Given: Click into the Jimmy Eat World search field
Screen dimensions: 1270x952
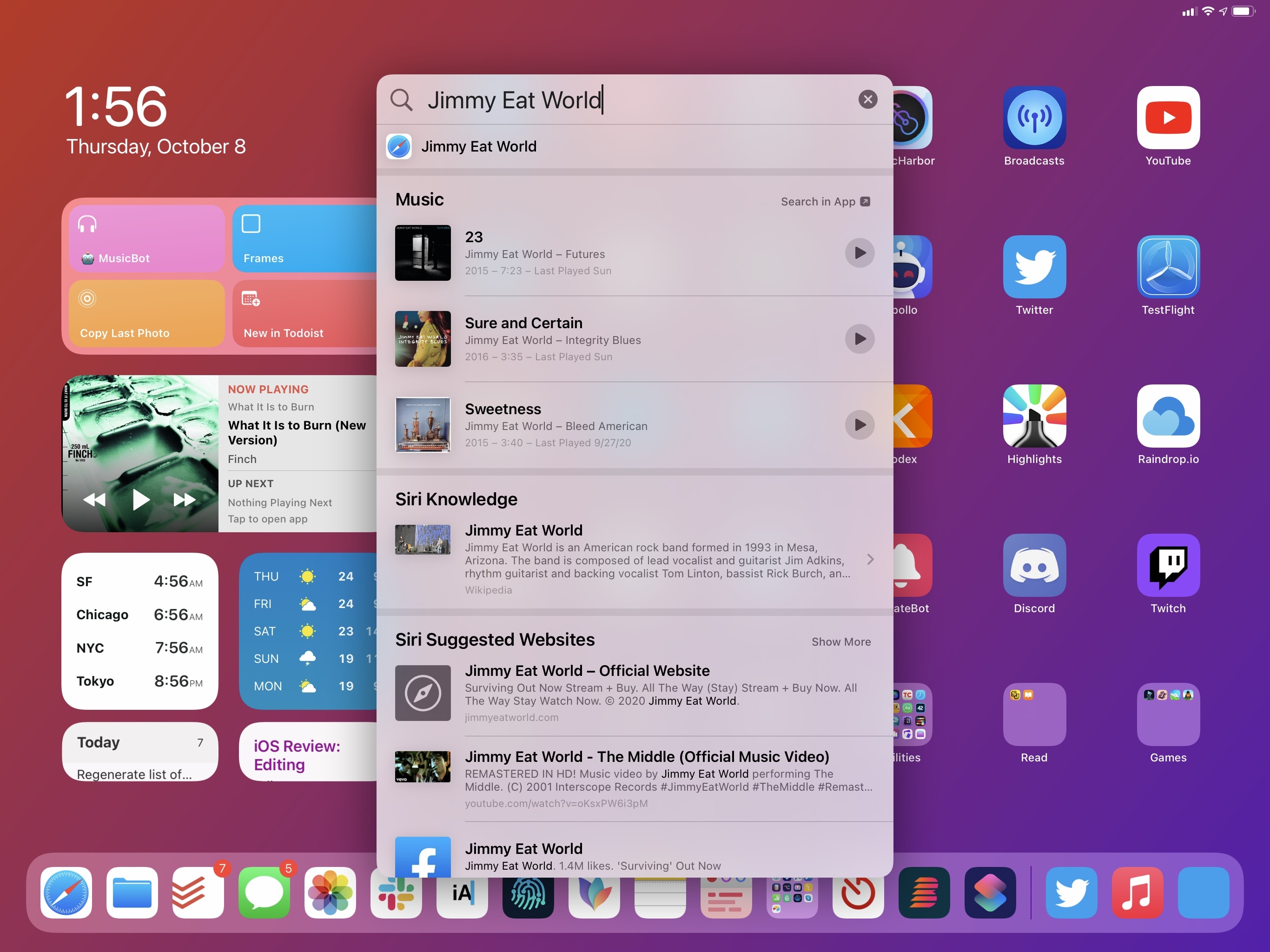Looking at the screenshot, I should (x=635, y=100).
